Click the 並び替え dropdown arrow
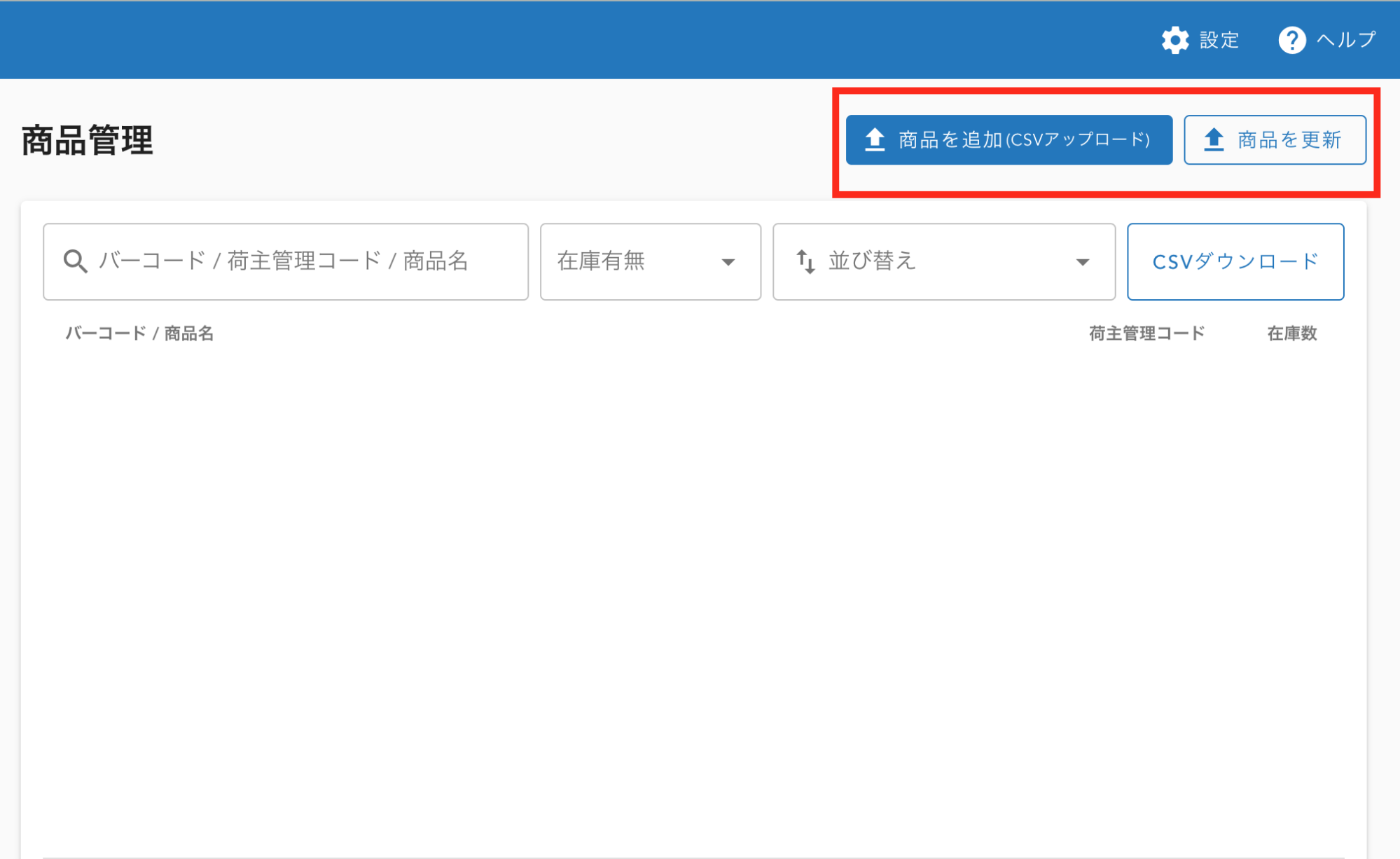Screen dimensions: 1400x859 pyautogui.click(x=1082, y=262)
